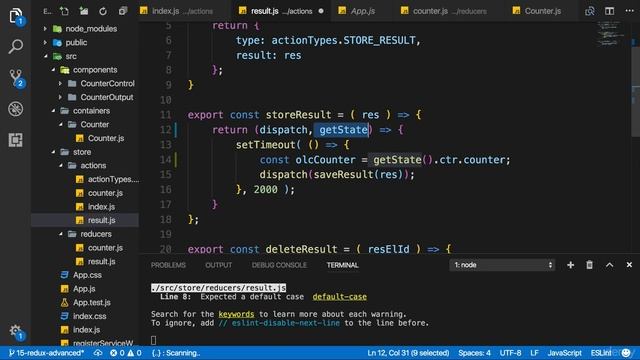Click the feedback smiley in status bar
The image size is (640, 360).
tap(626, 353)
